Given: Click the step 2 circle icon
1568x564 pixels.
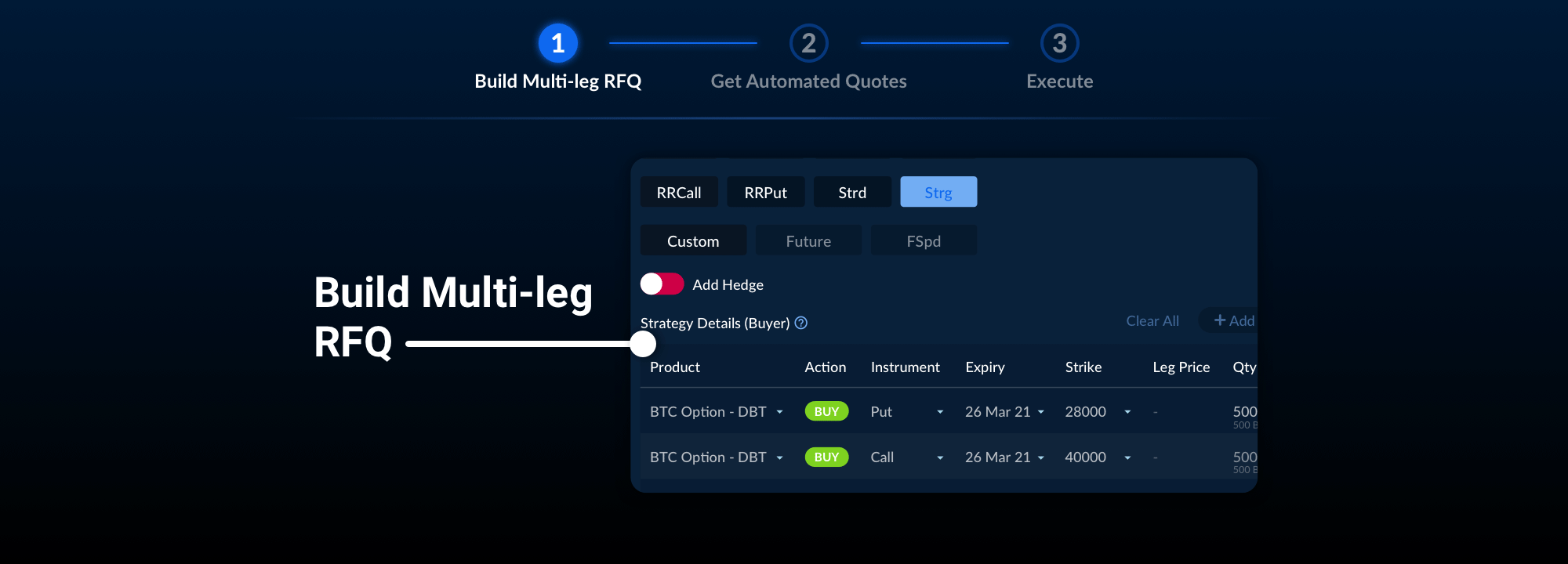Looking at the screenshot, I should (808, 43).
